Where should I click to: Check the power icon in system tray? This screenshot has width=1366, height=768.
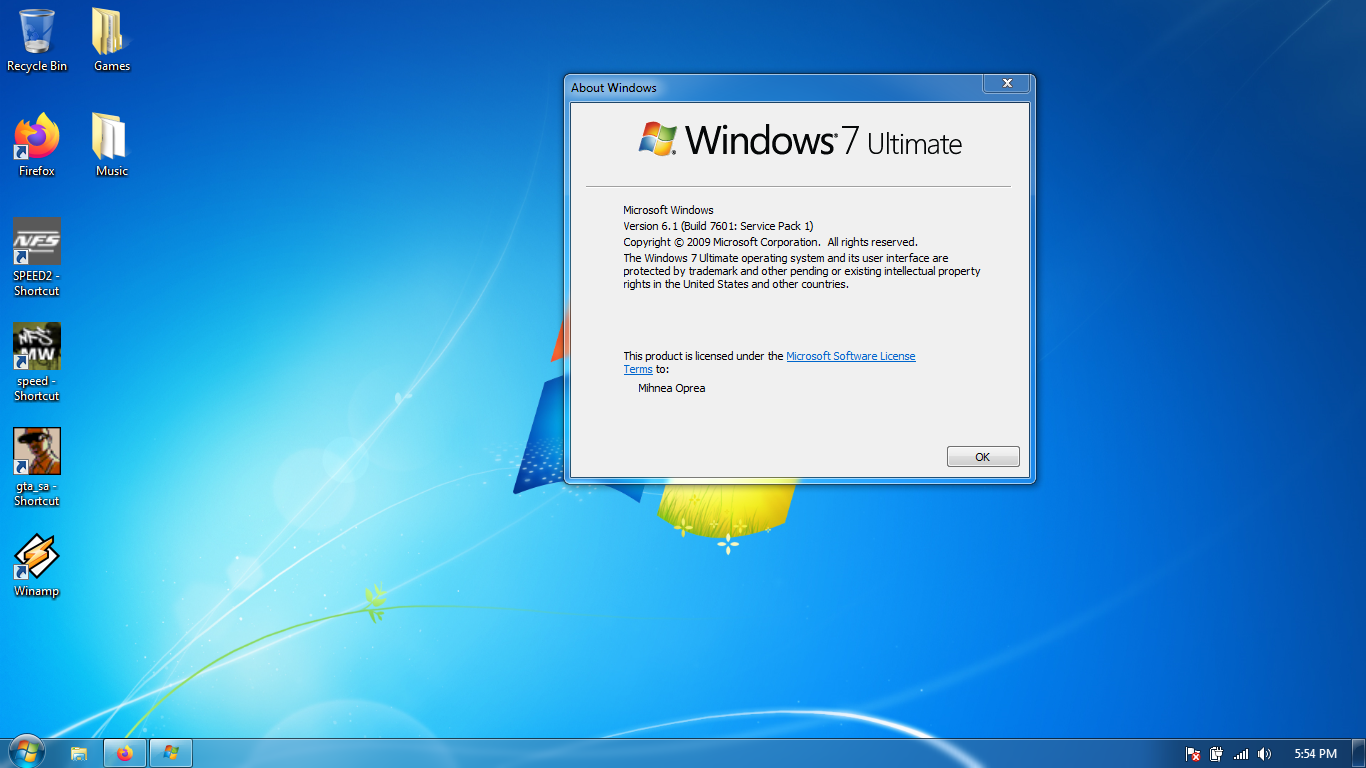click(x=1217, y=754)
